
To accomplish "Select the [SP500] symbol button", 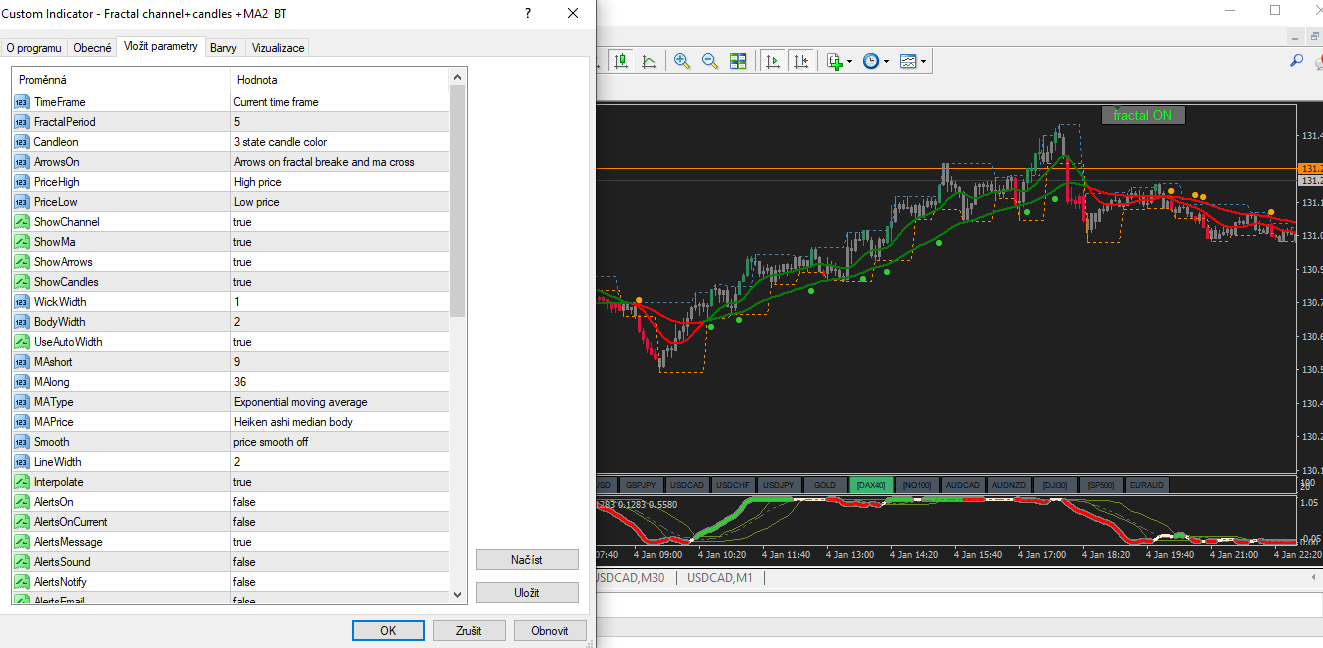I will pos(1101,485).
